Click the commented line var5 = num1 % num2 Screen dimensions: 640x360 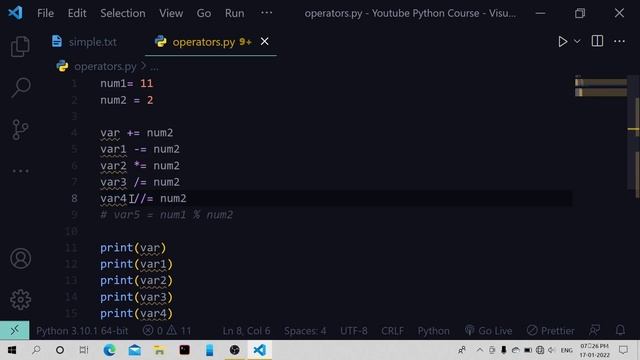point(167,215)
